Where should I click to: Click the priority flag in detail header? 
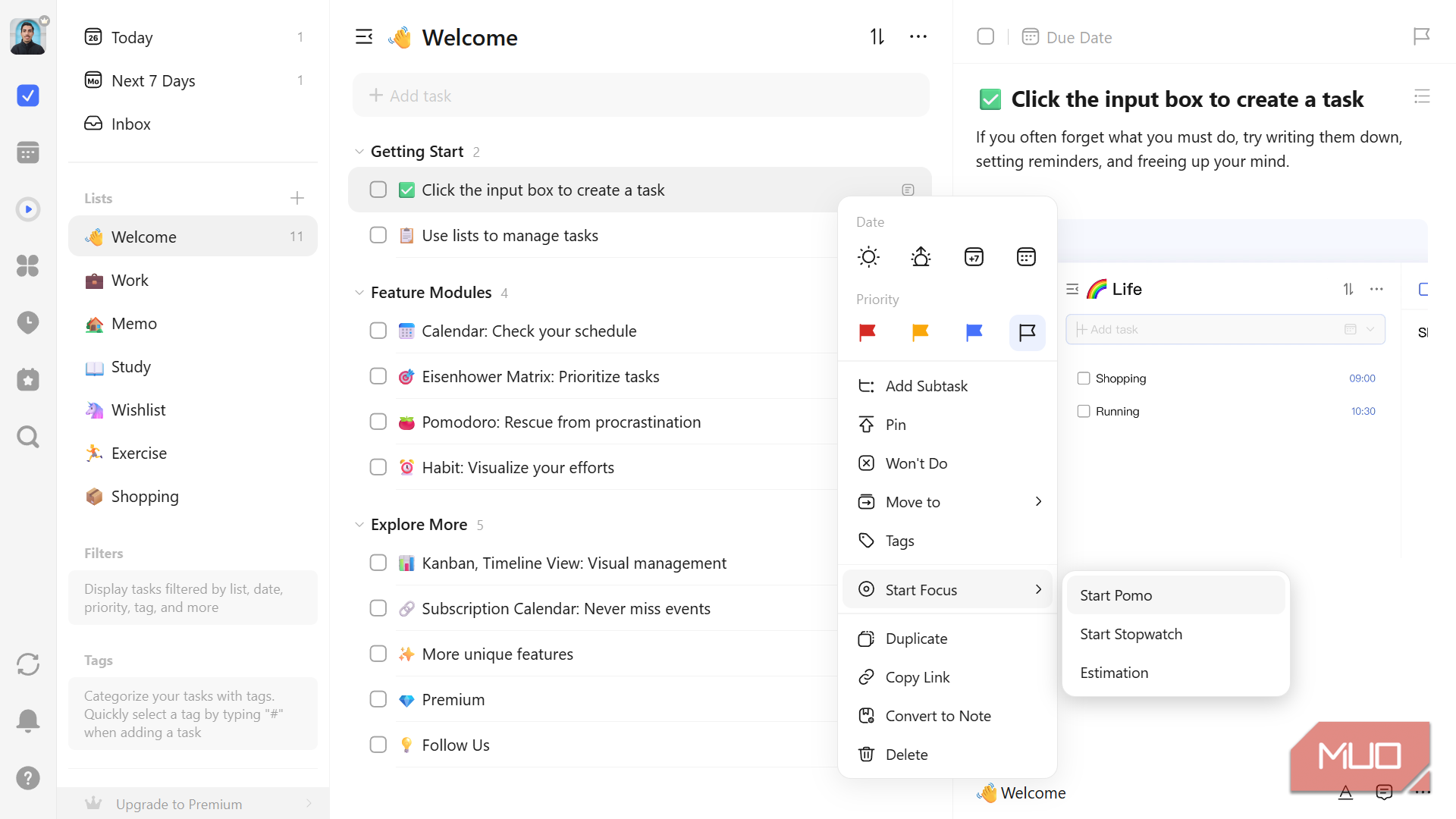click(x=1422, y=36)
